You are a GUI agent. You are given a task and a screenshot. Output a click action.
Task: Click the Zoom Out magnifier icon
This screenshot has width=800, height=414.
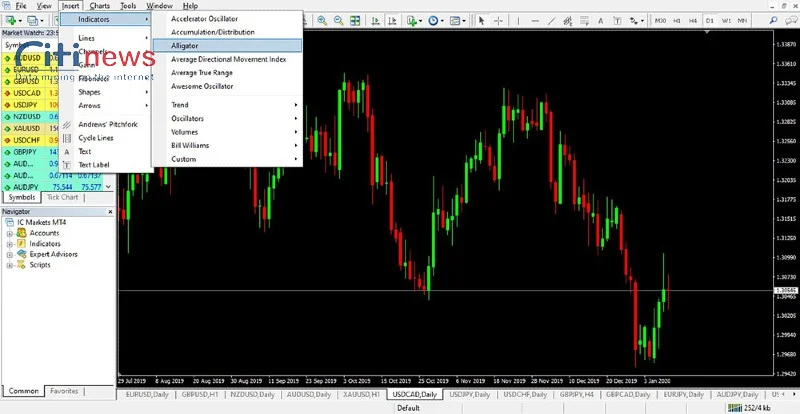pyautogui.click(x=338, y=20)
